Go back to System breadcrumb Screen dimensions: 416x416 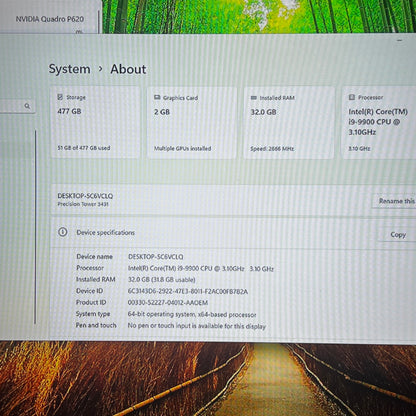(x=70, y=69)
